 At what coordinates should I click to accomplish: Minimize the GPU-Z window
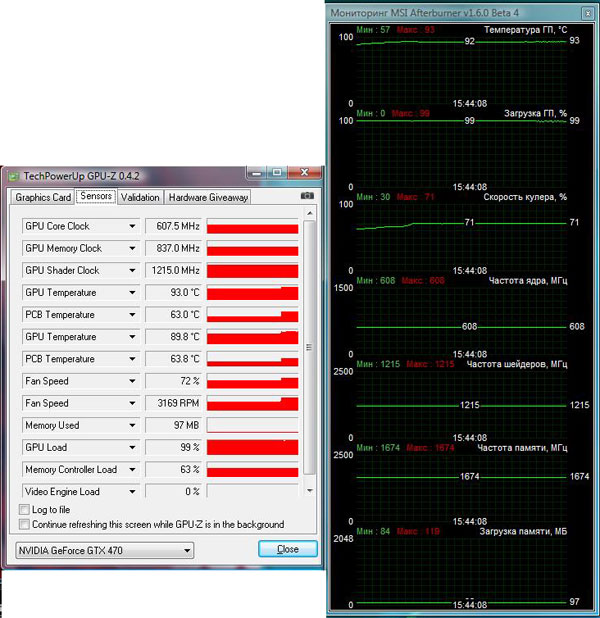point(257,173)
